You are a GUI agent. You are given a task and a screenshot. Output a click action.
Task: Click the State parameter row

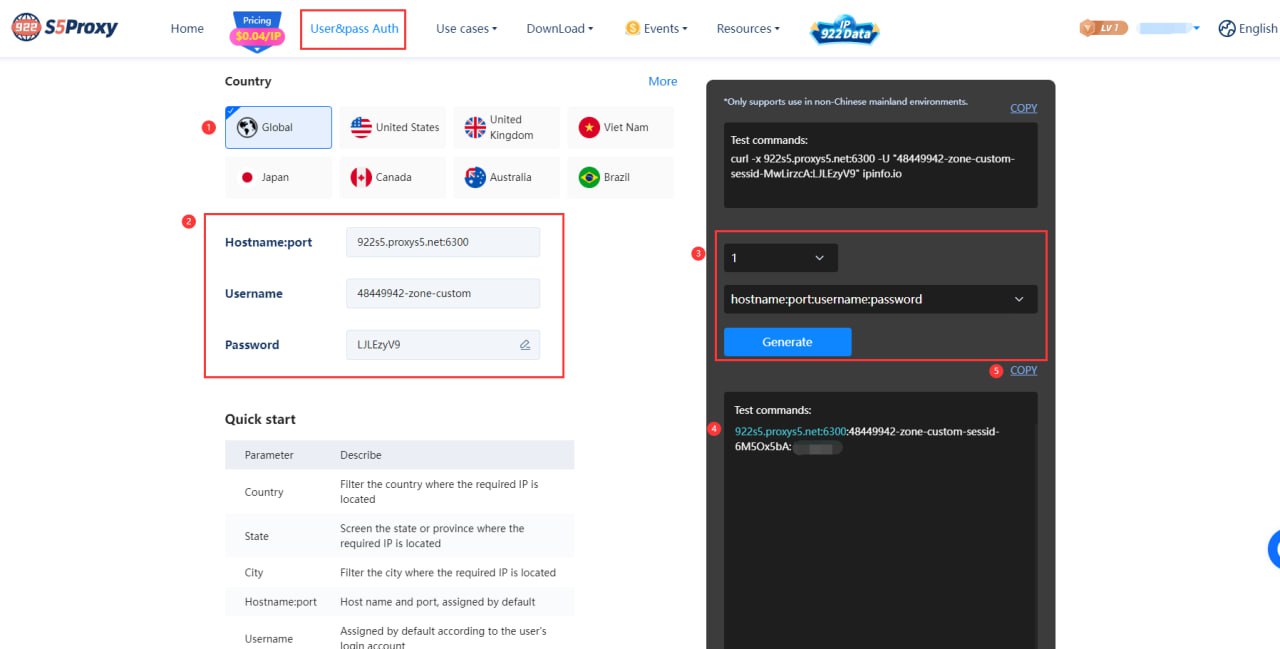click(x=400, y=536)
